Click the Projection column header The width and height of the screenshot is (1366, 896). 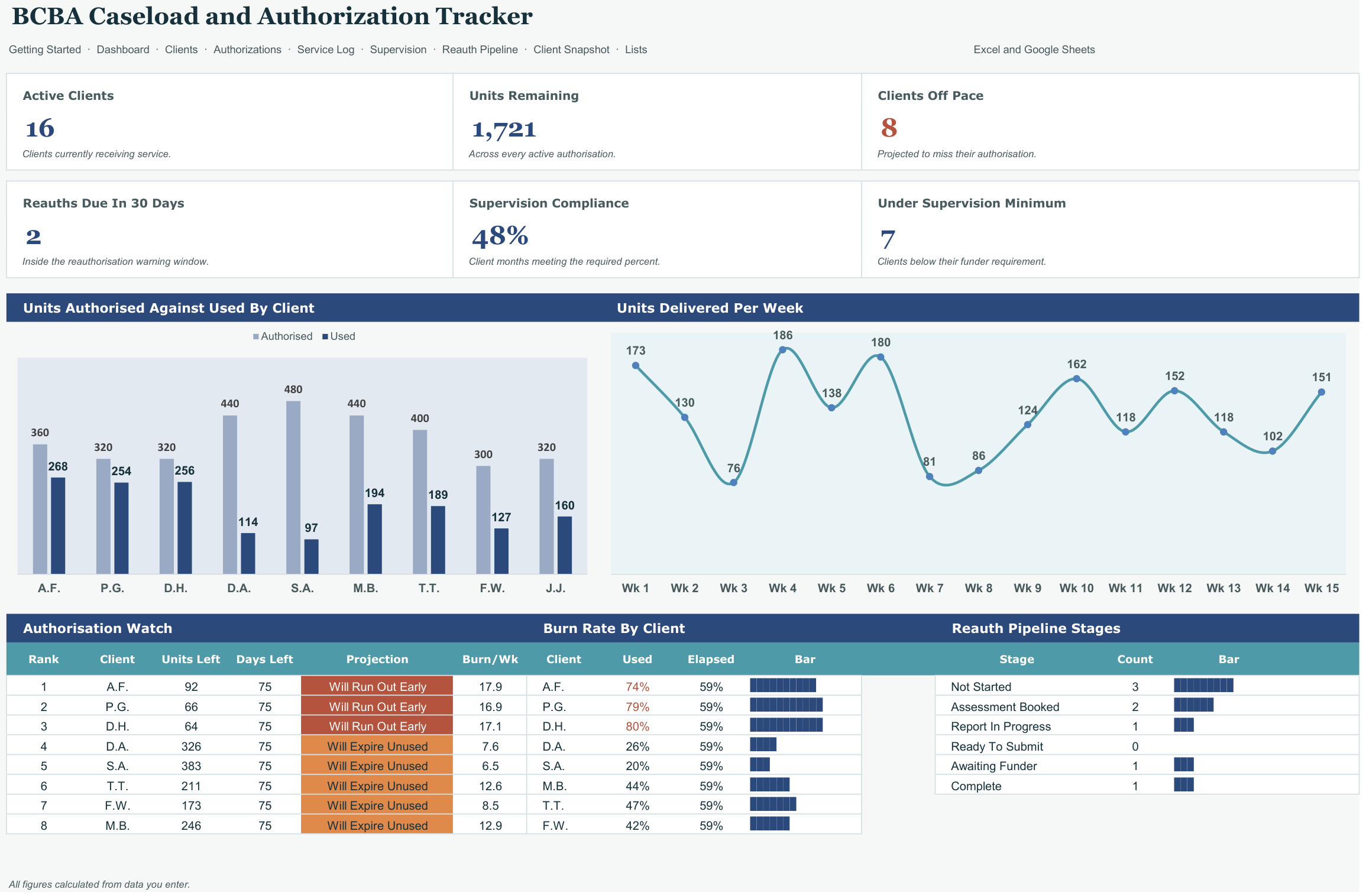point(377,659)
